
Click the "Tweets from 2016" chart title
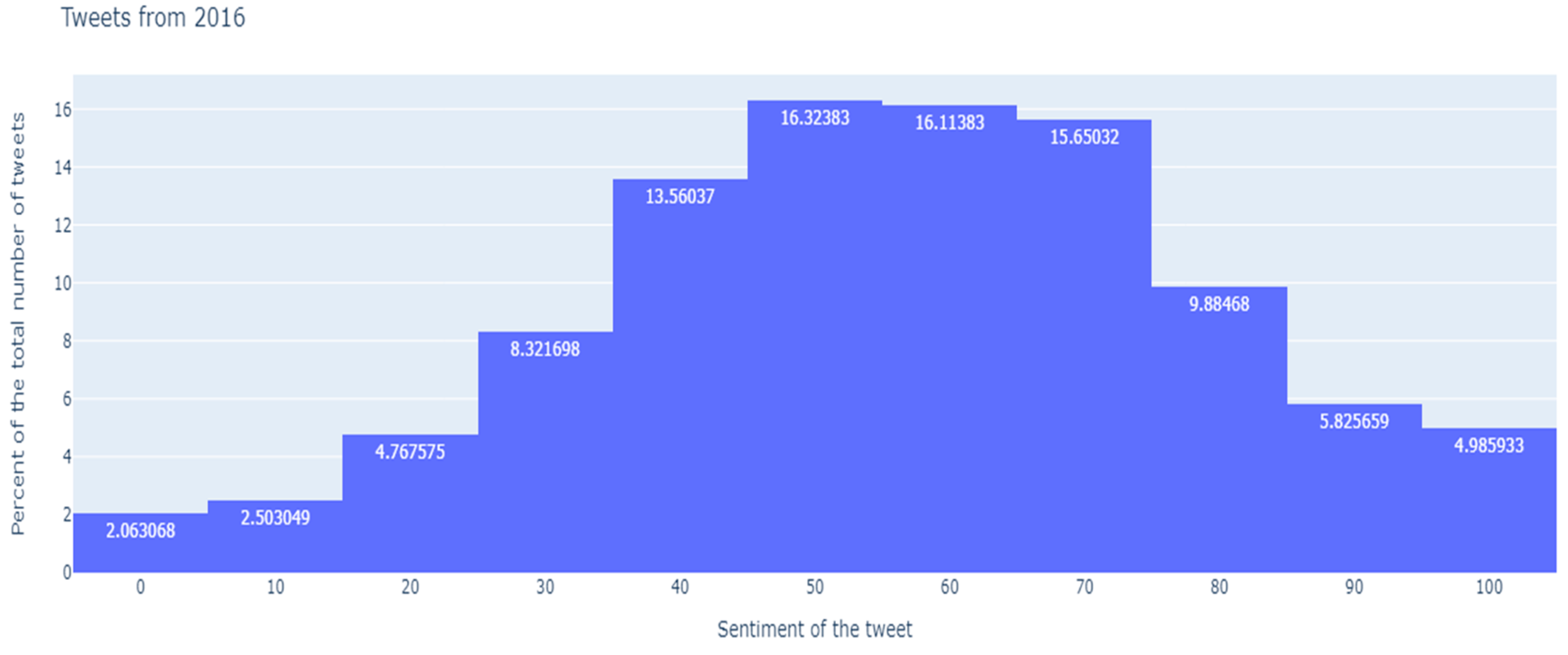pyautogui.click(x=153, y=18)
